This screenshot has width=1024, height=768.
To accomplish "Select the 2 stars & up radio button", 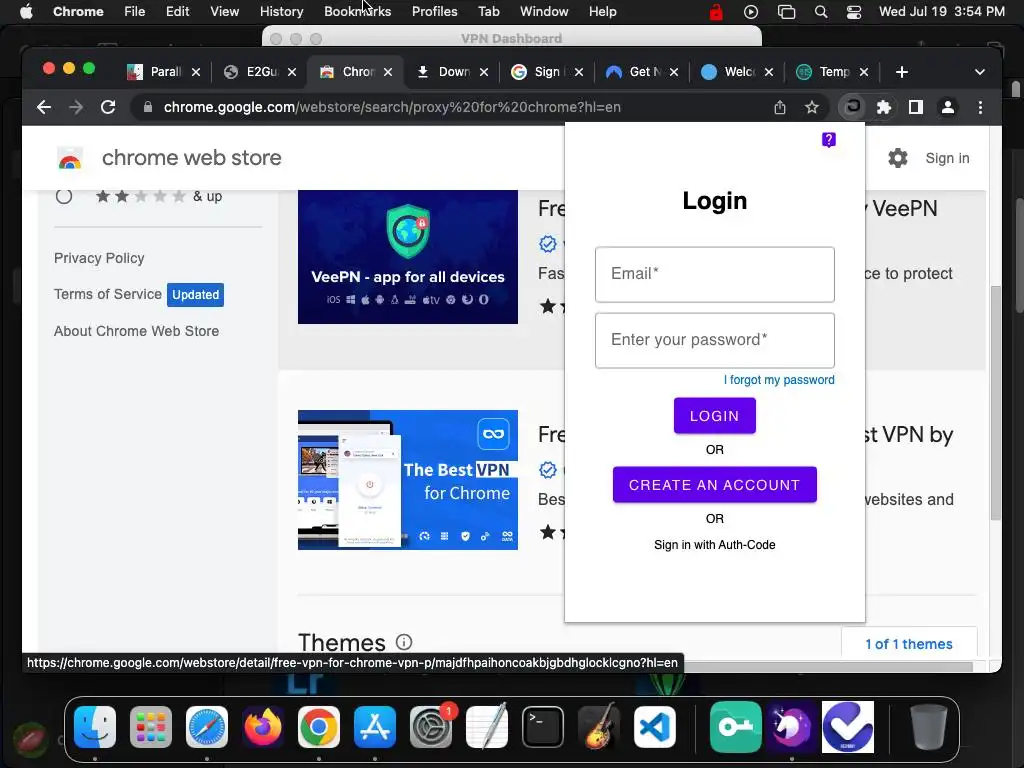I will (x=63, y=196).
